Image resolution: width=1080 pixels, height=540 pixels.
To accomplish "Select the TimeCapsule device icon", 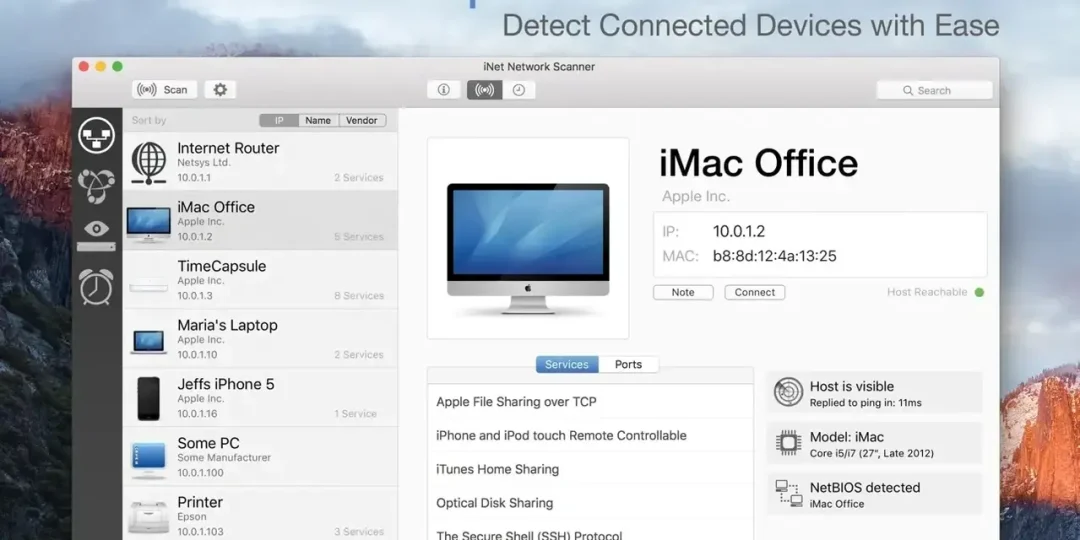I will pyautogui.click(x=149, y=284).
